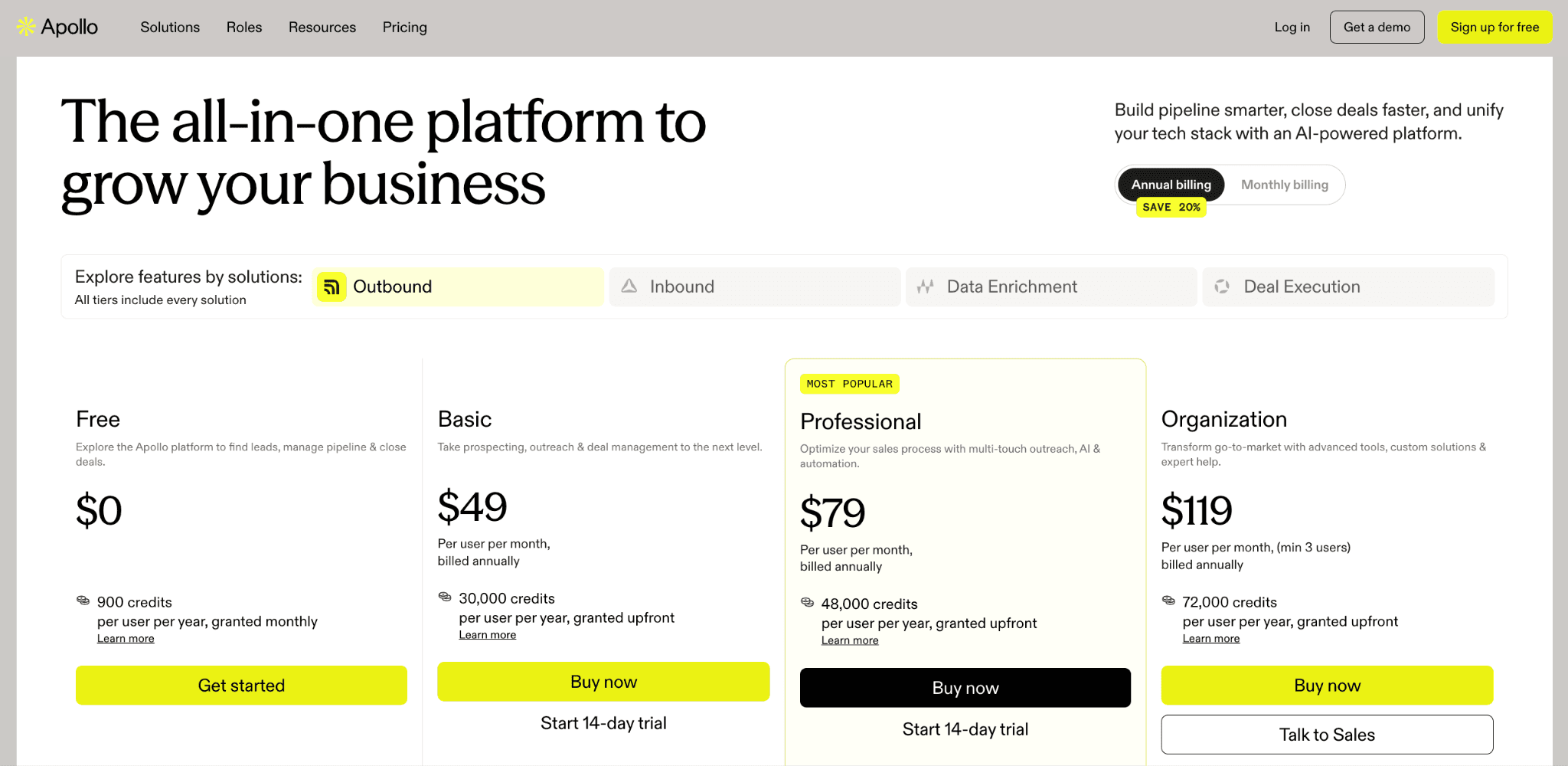This screenshot has height=766, width=1568.
Task: Click the Apollo starburst logo icon
Action: pos(26,27)
